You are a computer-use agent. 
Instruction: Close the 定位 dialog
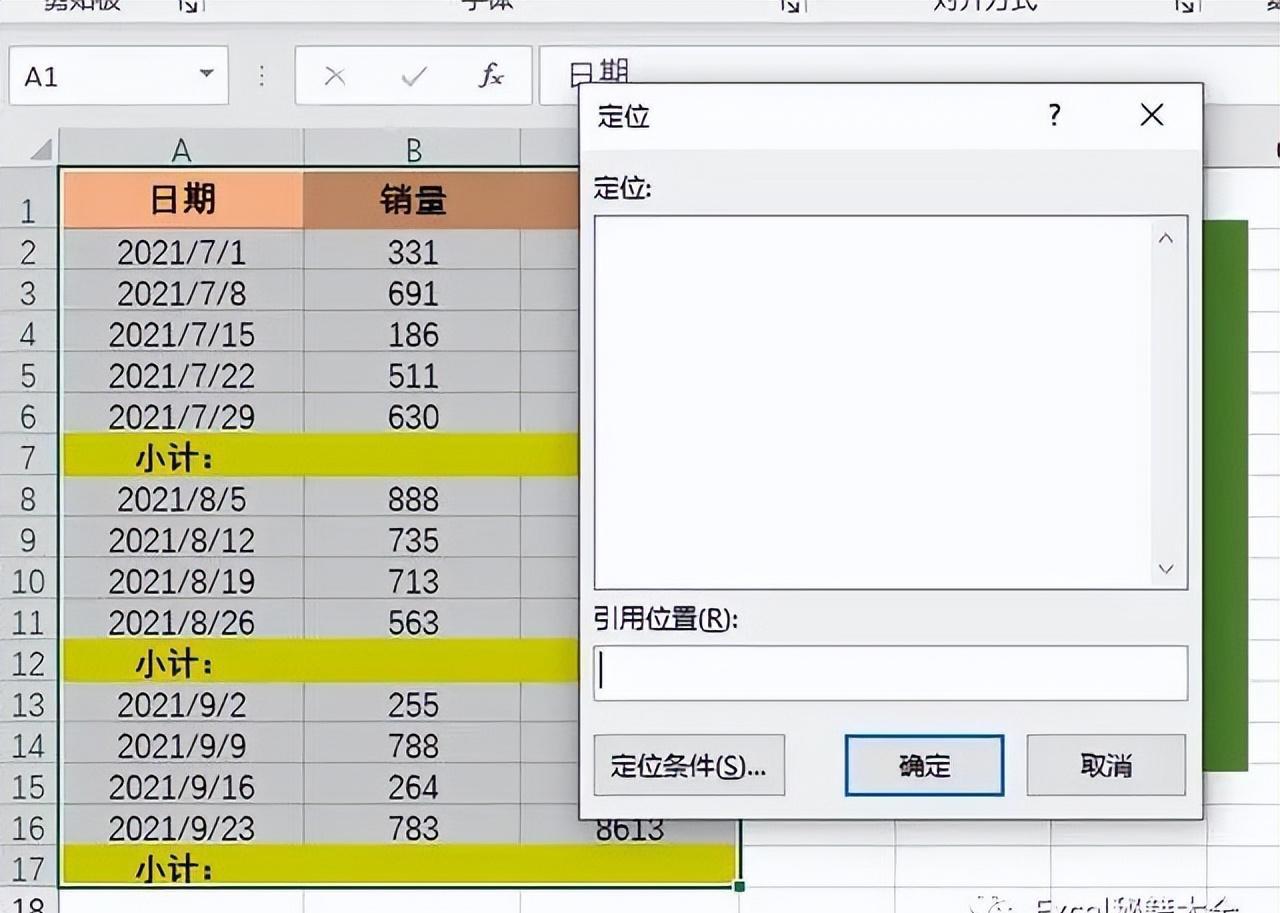[x=1152, y=115]
